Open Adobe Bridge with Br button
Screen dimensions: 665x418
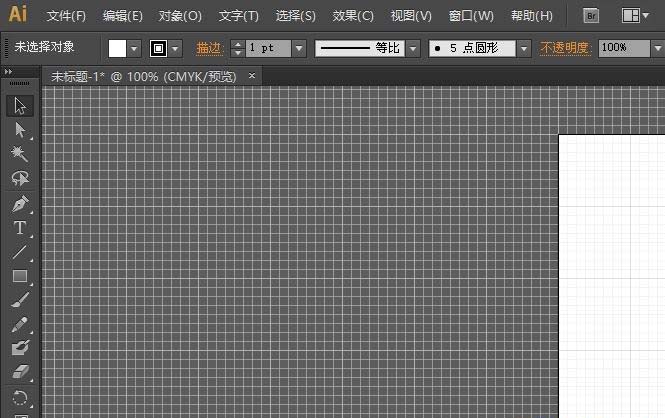pos(591,16)
